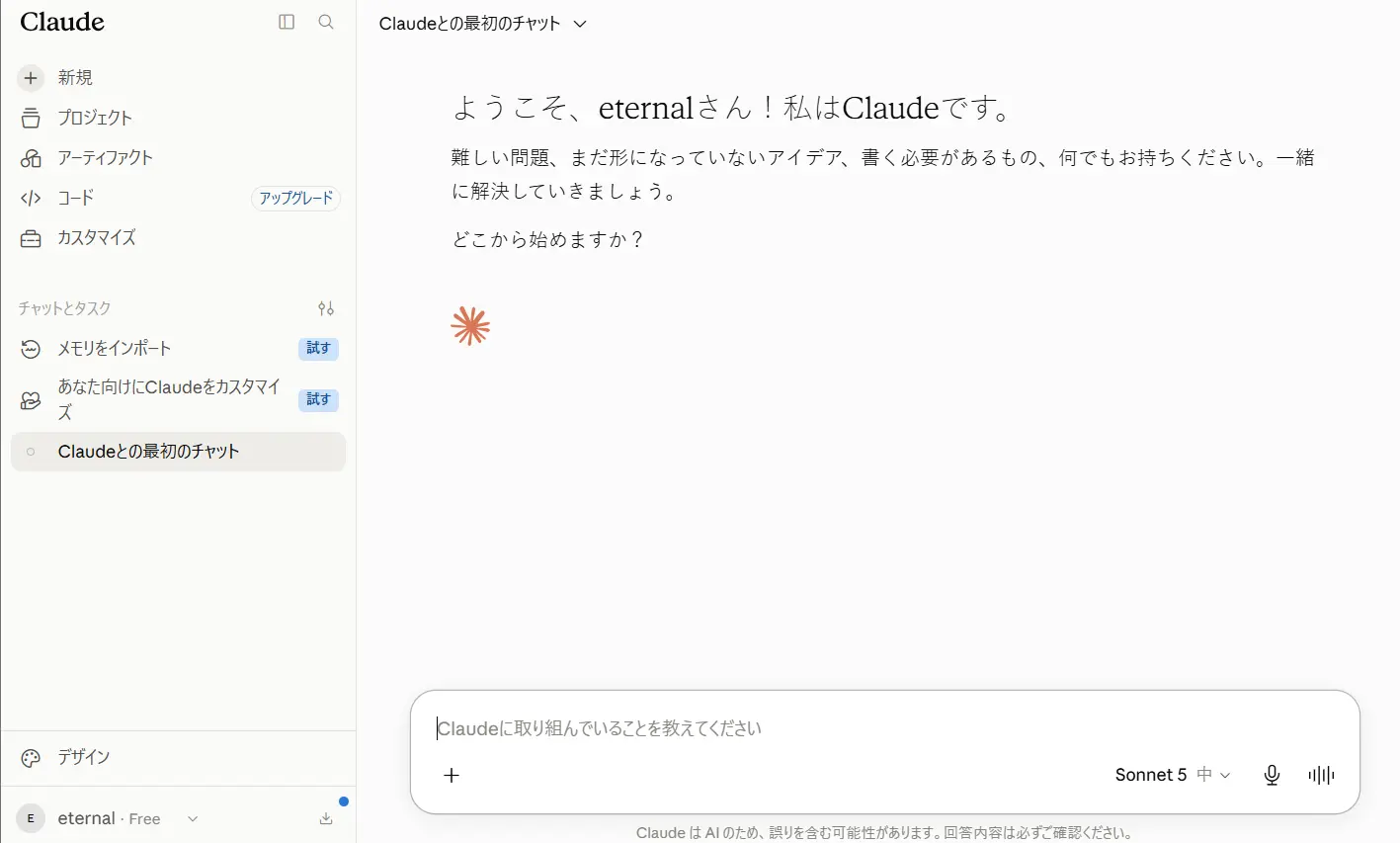The height and width of the screenshot is (843, 1400).
Task: Click the E avatar for eternal
Action: pyautogui.click(x=31, y=818)
